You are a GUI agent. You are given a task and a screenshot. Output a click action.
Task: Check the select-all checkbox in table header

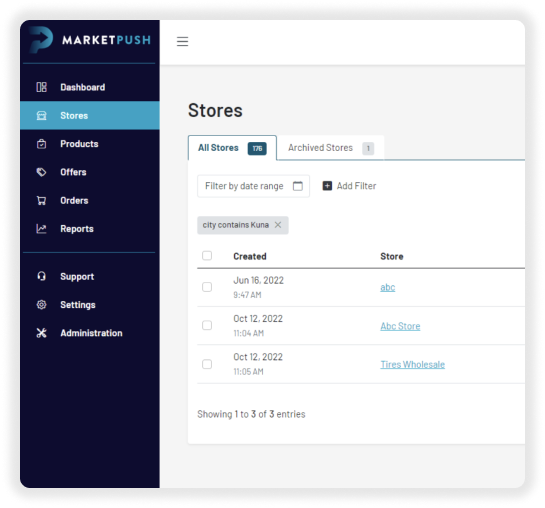[x=207, y=256]
